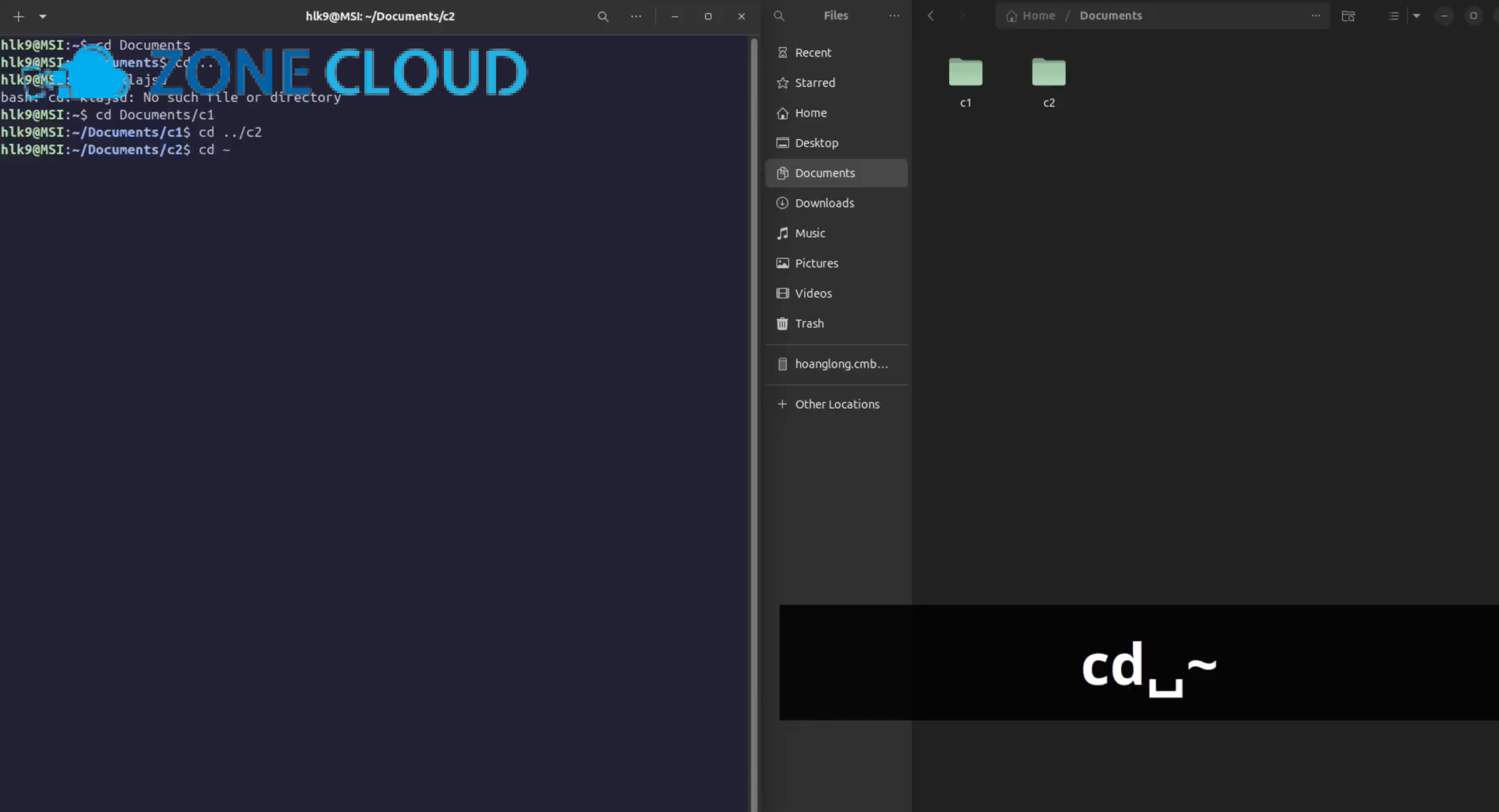The height and width of the screenshot is (812, 1499).
Task: Open Music in the Files sidebar
Action: 836,233
